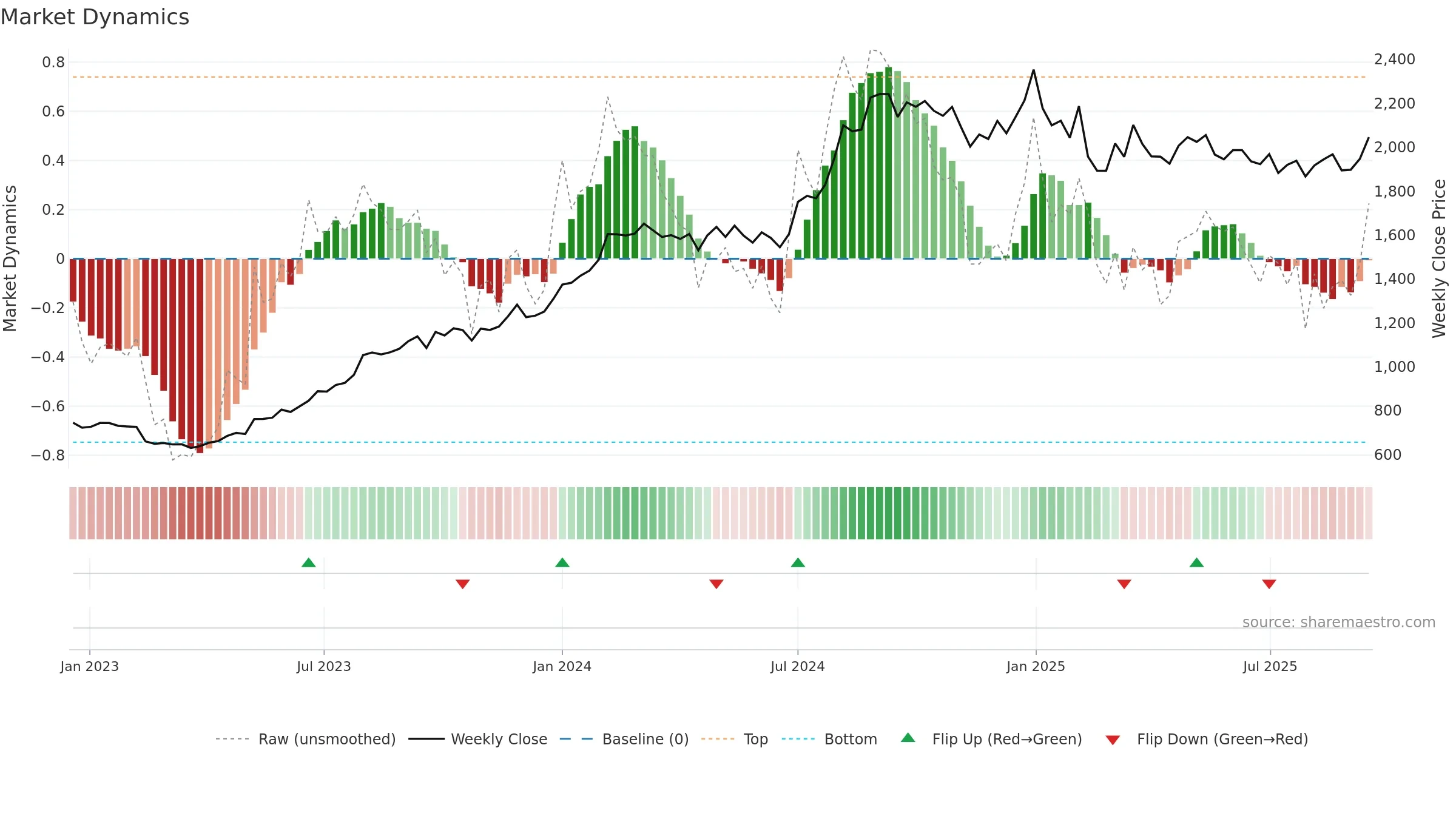This screenshot has width=1456, height=819.
Task: Click the −0.6 tick on the left axis
Action: [48, 406]
